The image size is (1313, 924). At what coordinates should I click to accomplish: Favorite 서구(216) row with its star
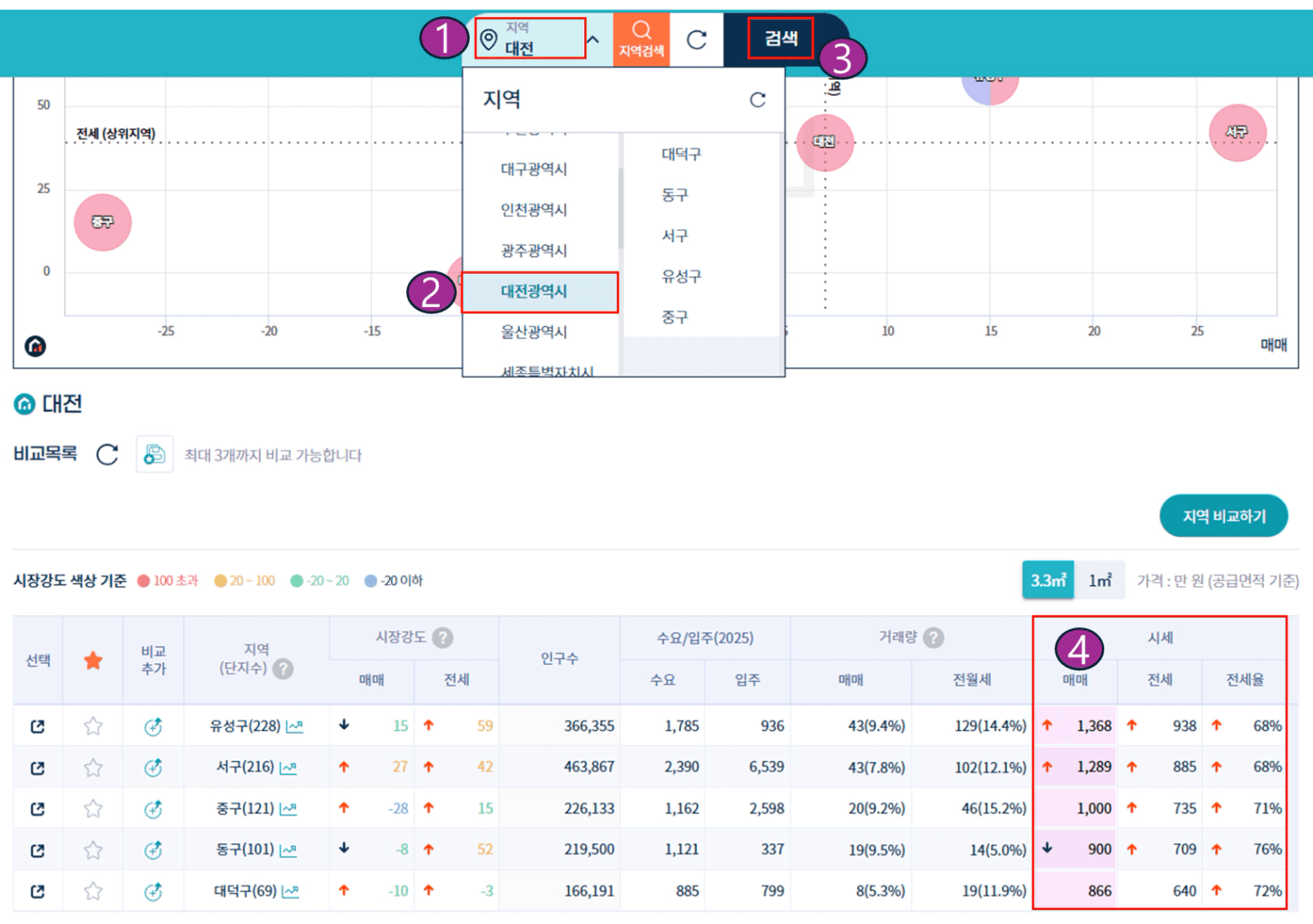tap(93, 767)
